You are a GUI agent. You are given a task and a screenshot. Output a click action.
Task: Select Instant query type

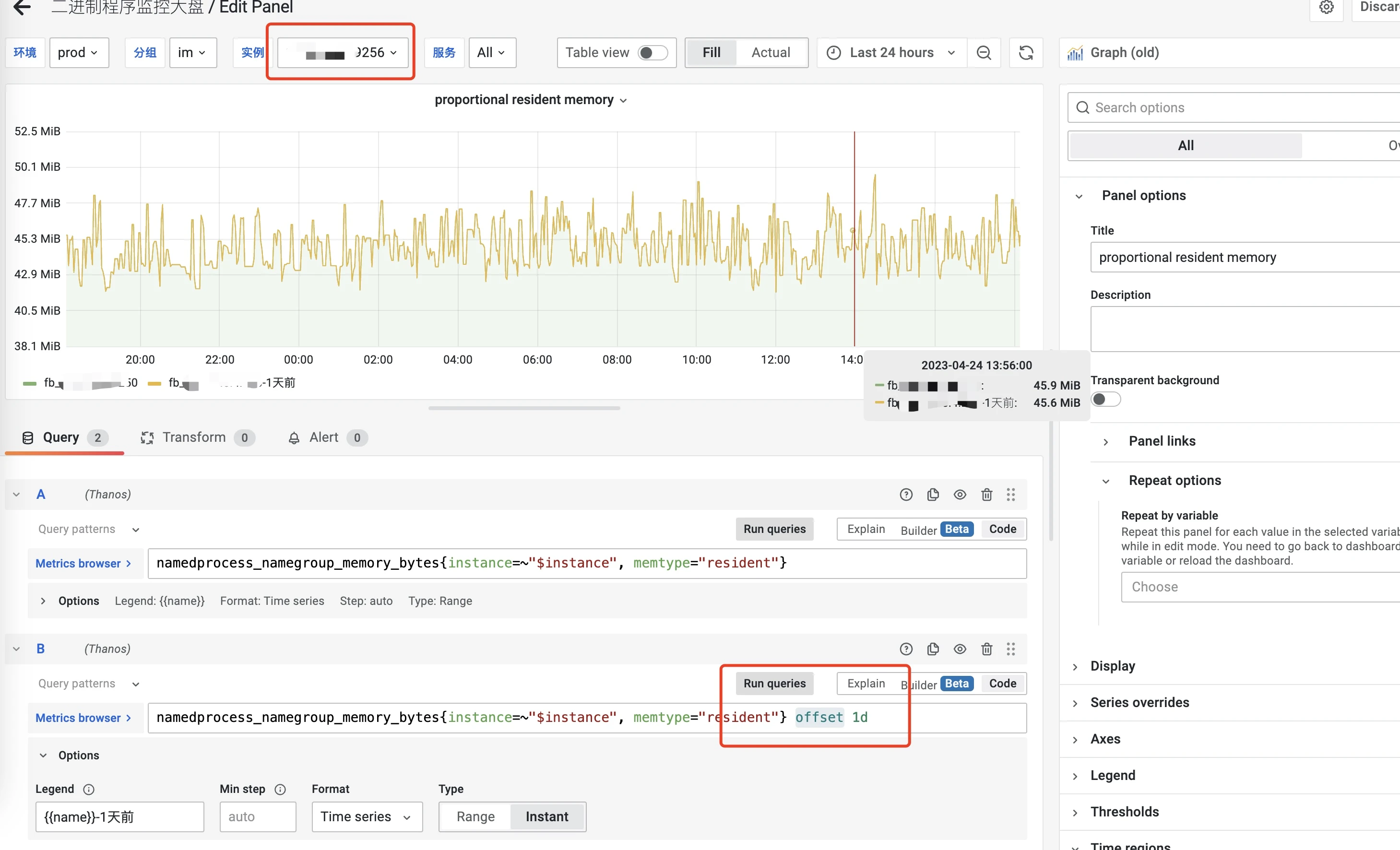point(546,816)
